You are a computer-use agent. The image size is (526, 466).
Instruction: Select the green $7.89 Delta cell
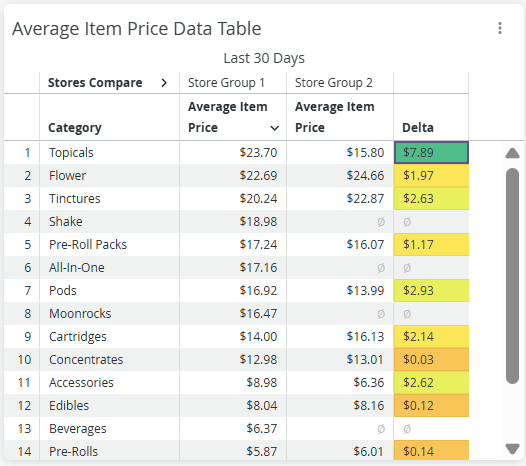pyautogui.click(x=431, y=153)
